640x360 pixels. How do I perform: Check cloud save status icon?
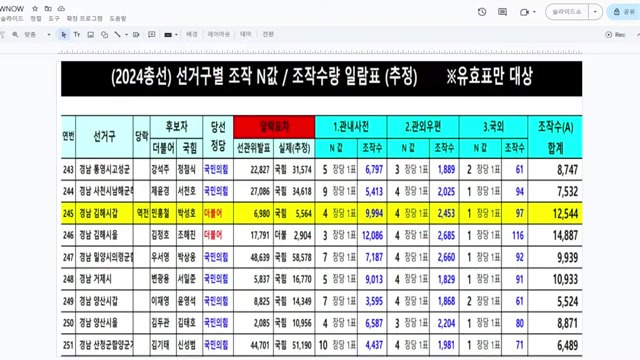pos(61,8)
